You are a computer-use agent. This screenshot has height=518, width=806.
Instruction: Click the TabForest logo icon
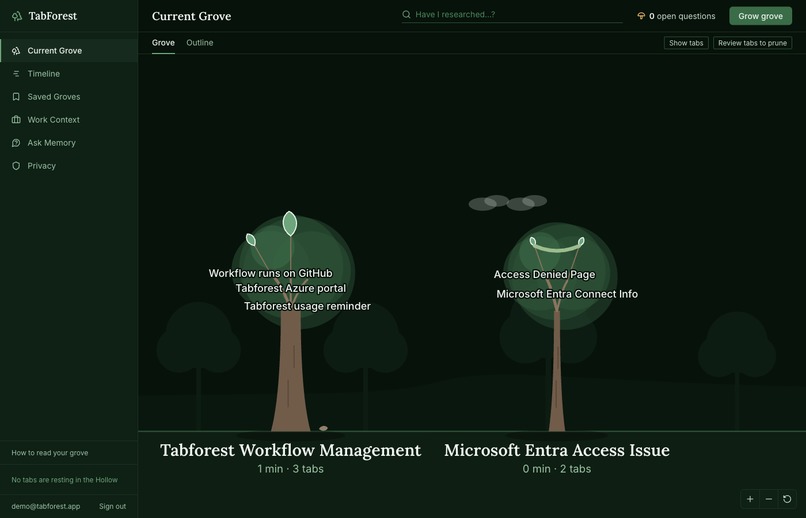17,16
